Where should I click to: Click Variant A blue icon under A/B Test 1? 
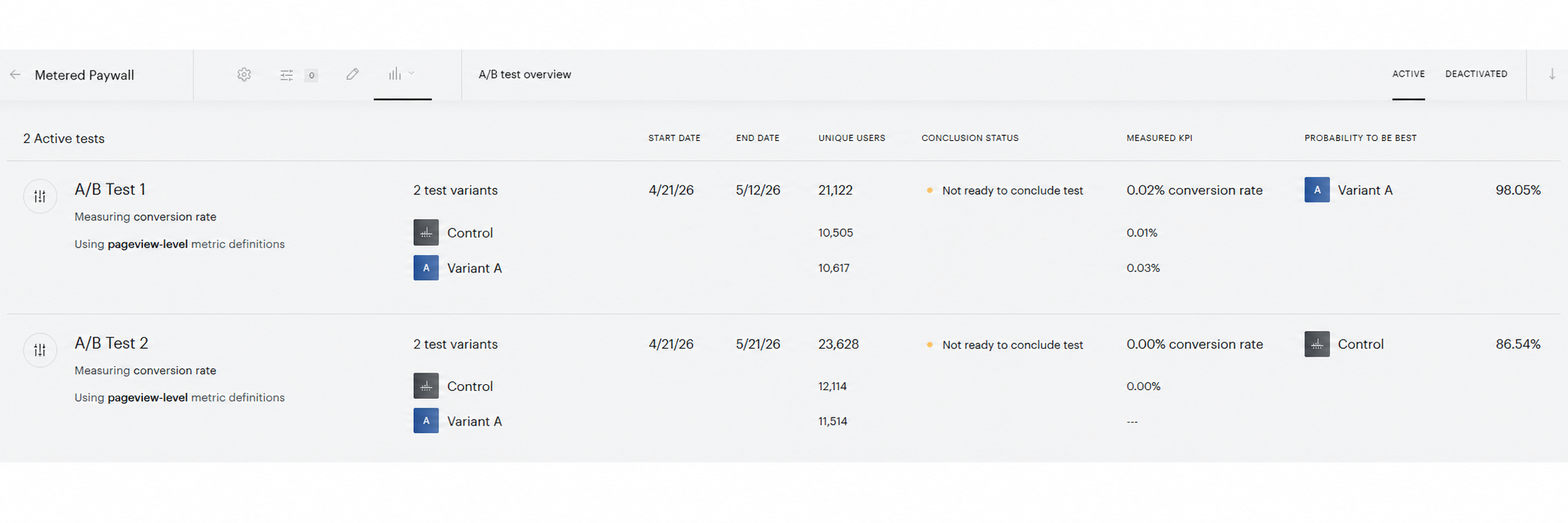426,268
